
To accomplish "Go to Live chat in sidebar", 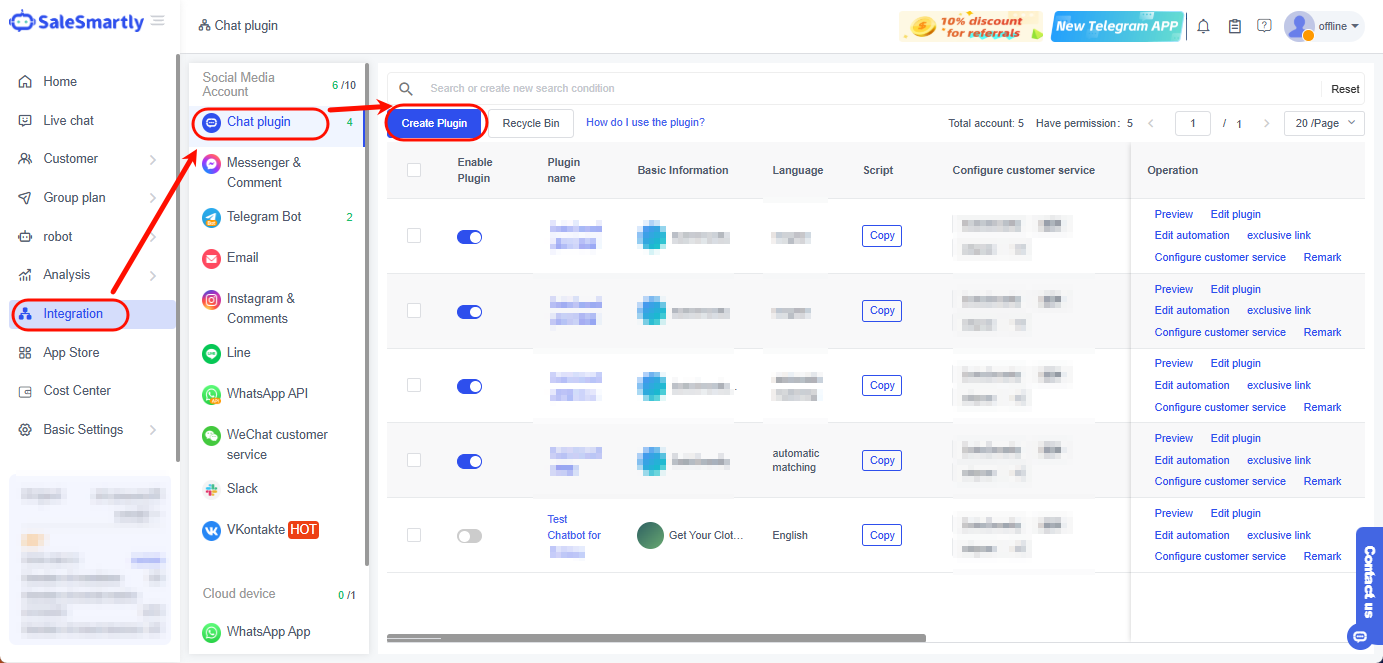I will pos(68,121).
